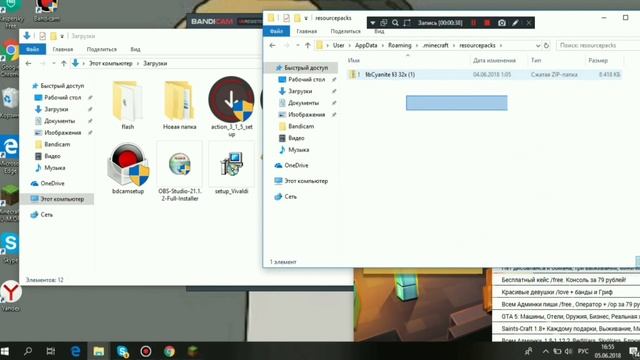
Task: Select Этот компьютер in the resourcepacks sidebar
Action: (306, 181)
